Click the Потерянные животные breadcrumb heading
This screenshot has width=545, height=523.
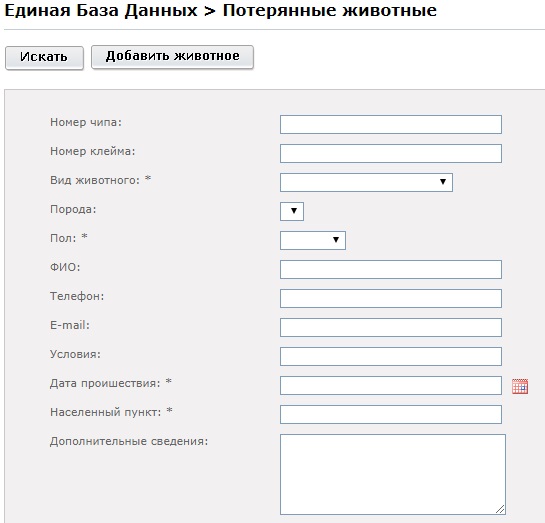point(330,10)
